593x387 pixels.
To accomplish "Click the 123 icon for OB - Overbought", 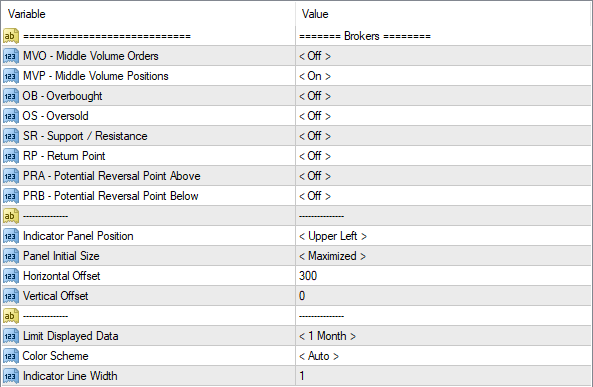I will [11, 96].
